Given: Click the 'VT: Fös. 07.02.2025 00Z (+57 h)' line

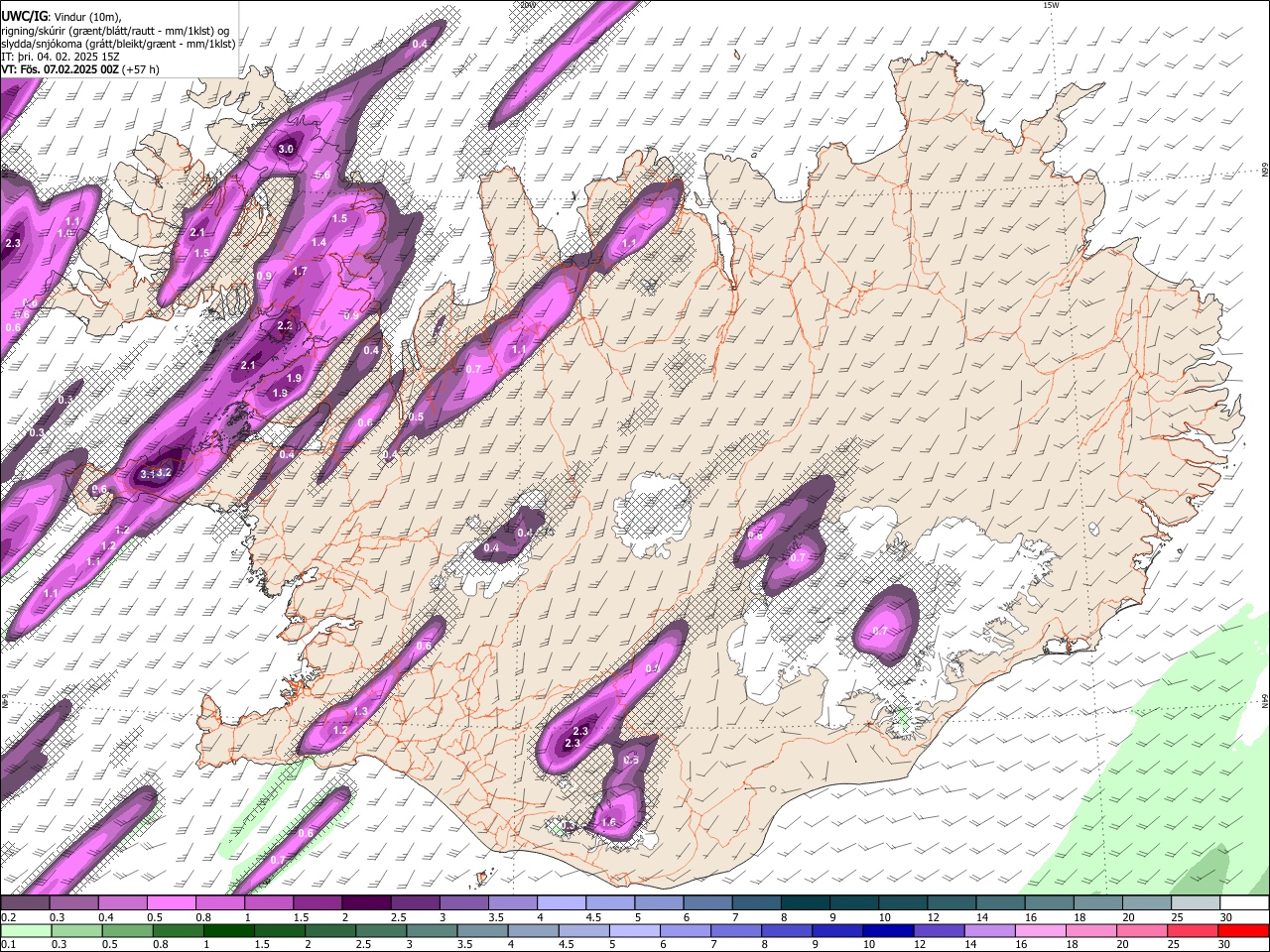Looking at the screenshot, I should [x=80, y=69].
